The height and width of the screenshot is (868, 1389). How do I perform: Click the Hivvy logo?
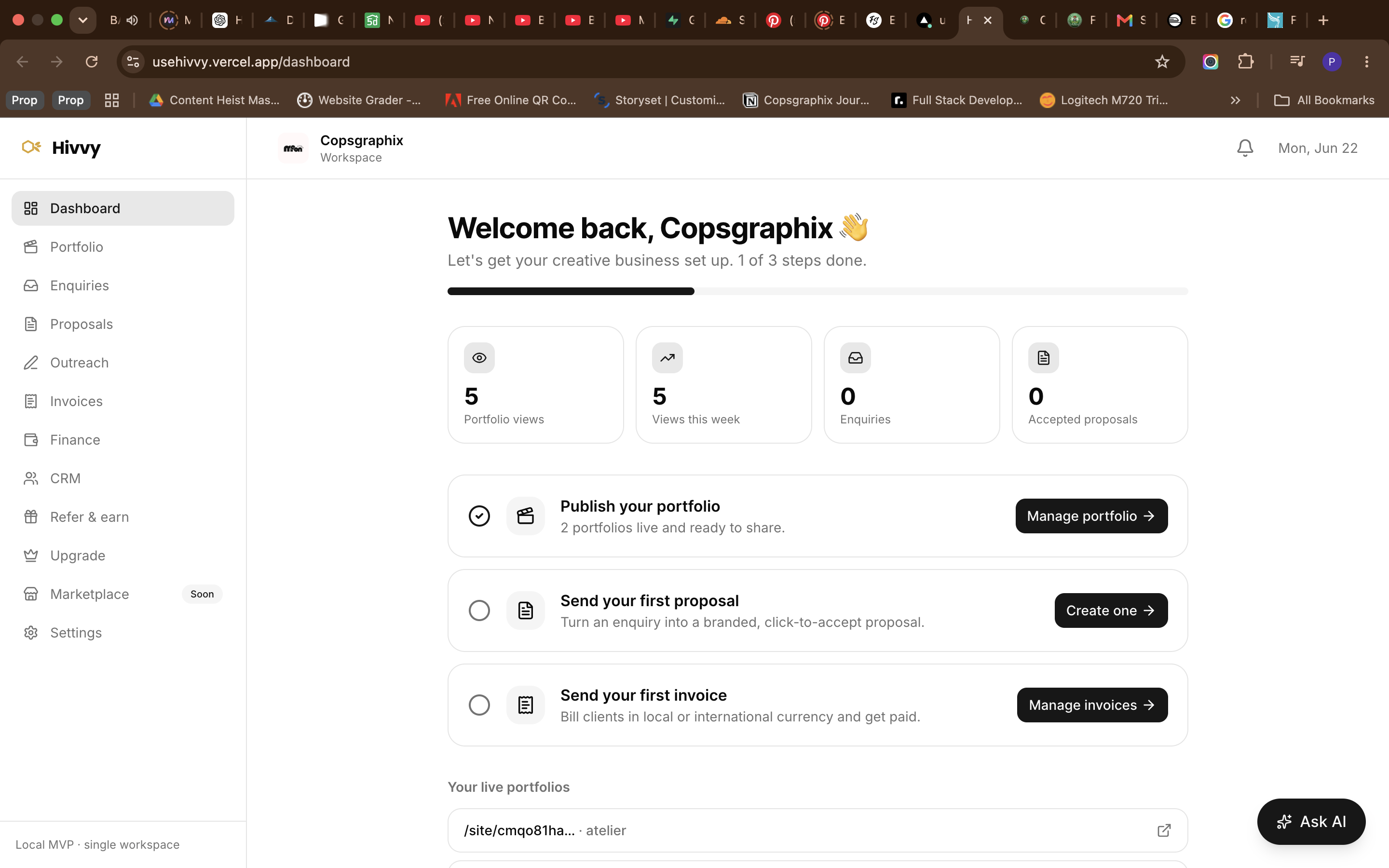61,148
